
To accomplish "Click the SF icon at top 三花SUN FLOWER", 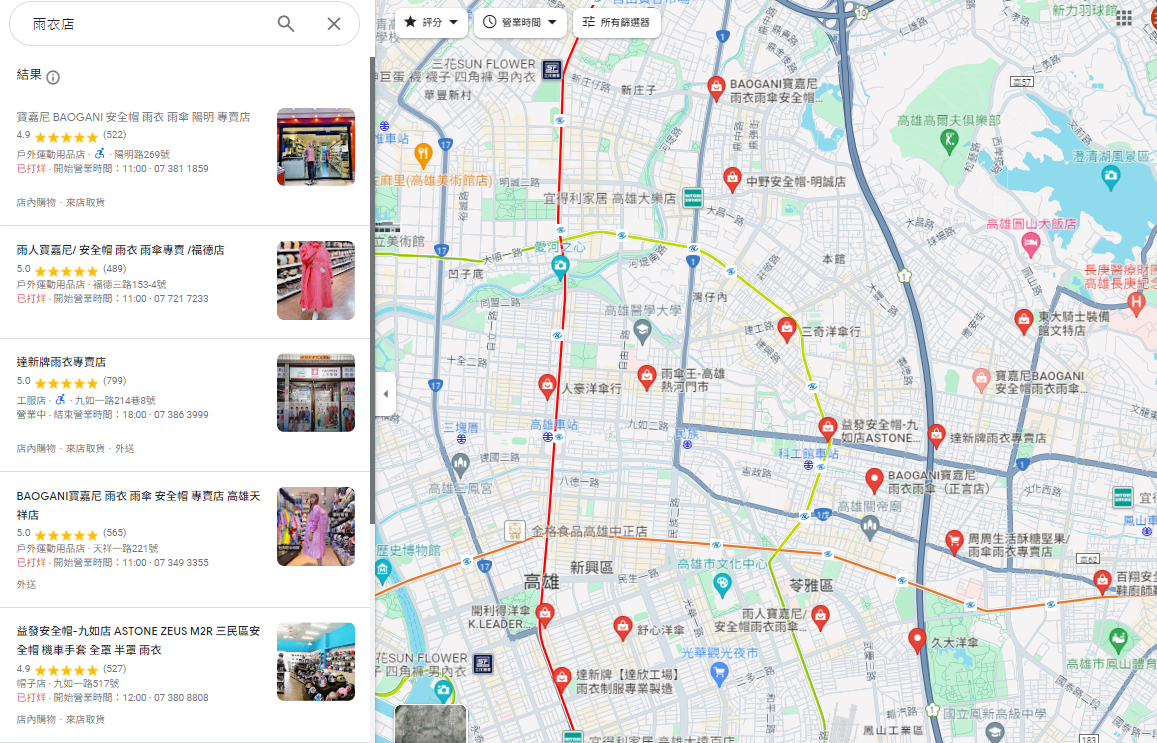I will 551,69.
